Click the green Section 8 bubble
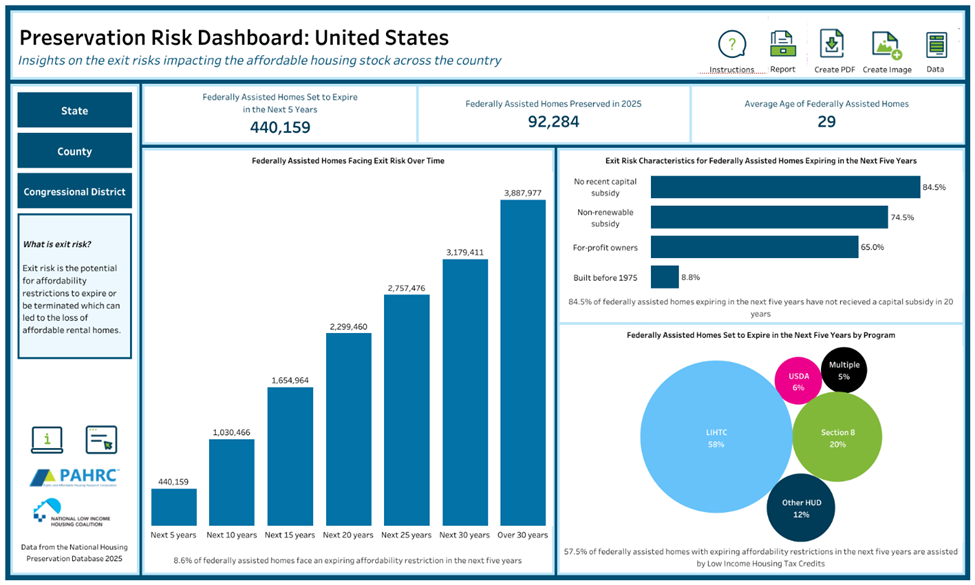 coord(837,436)
